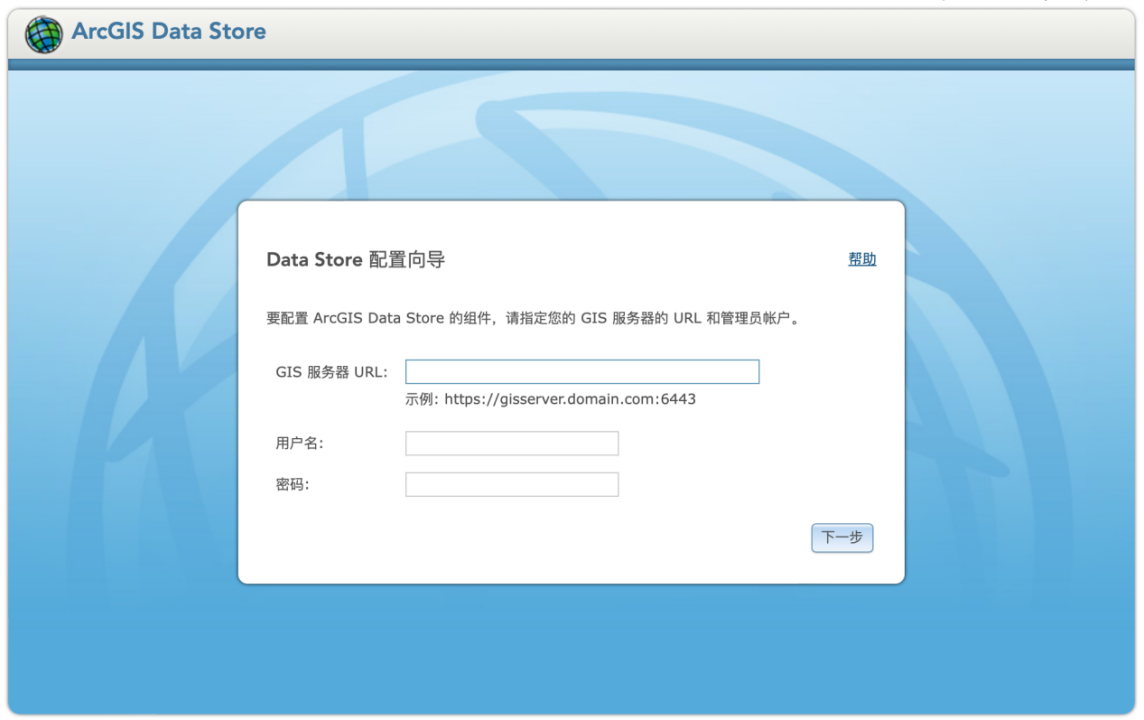Click the example URL text https://gisserver.domain.com:6443
Screen dimensions: 1144x720
click(x=570, y=399)
